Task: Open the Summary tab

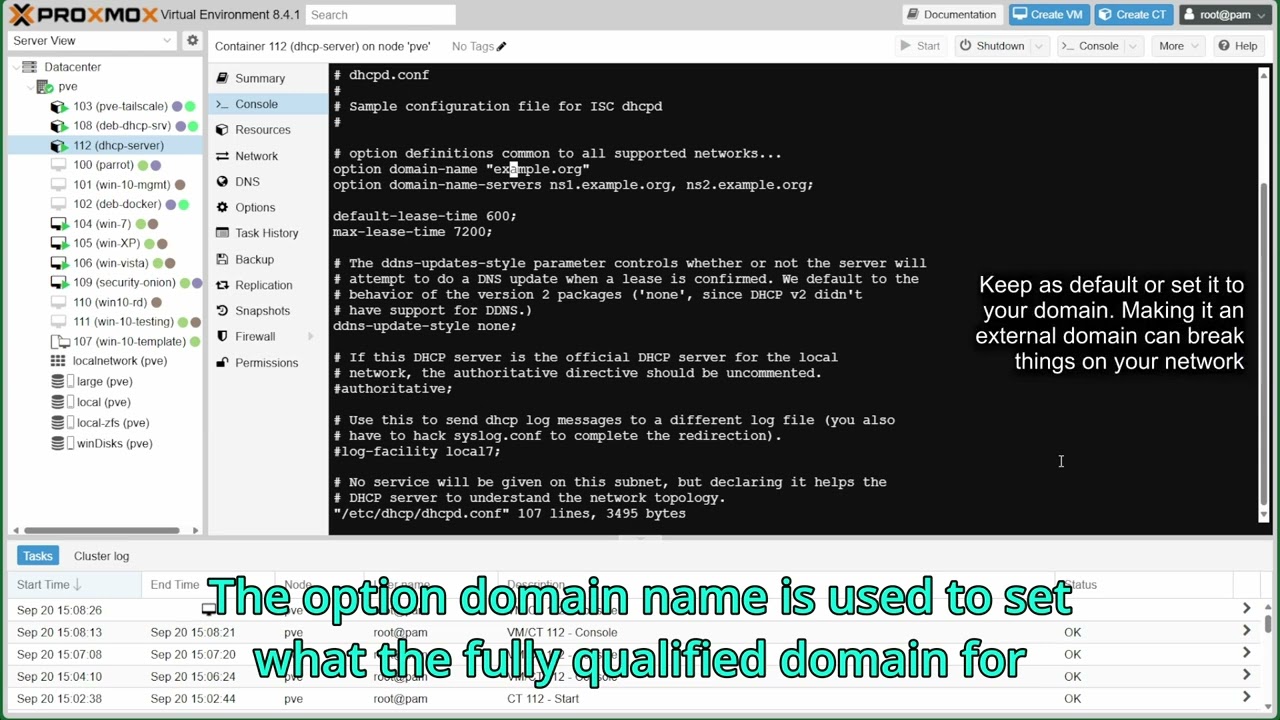Action: [260, 78]
